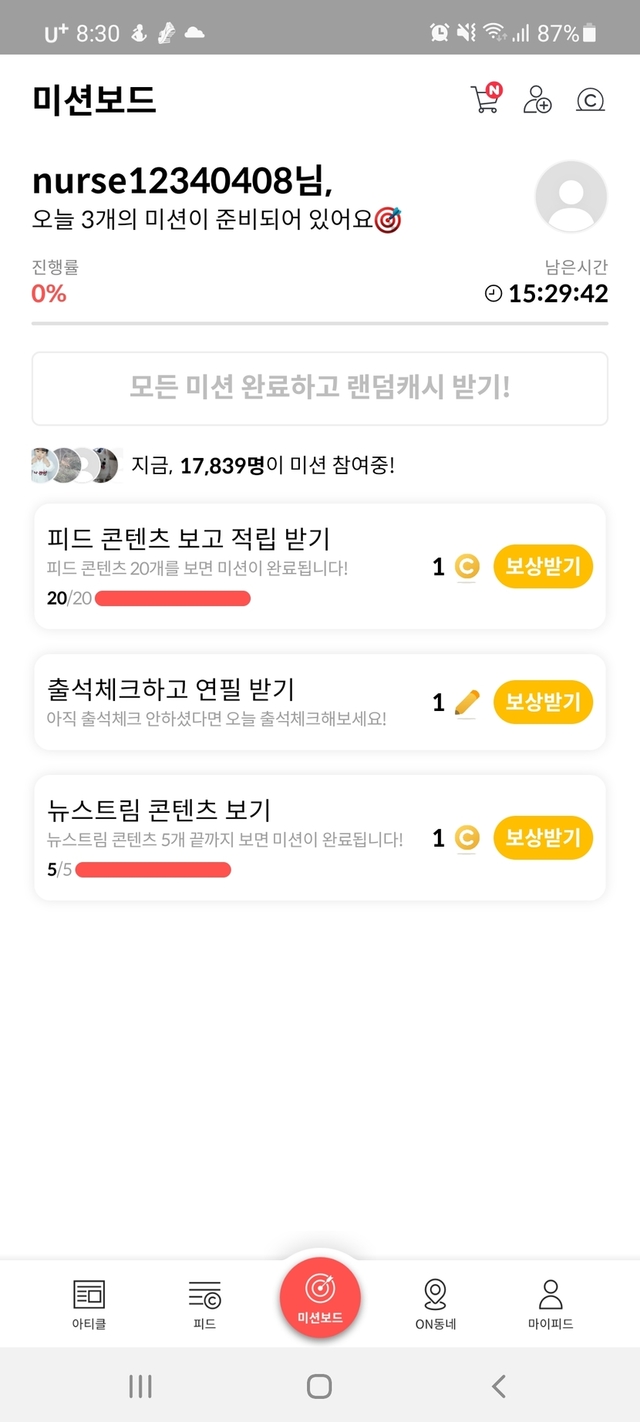Tap the coin icon for feed content mission
This screenshot has width=640, height=1422.
[x=466, y=567]
